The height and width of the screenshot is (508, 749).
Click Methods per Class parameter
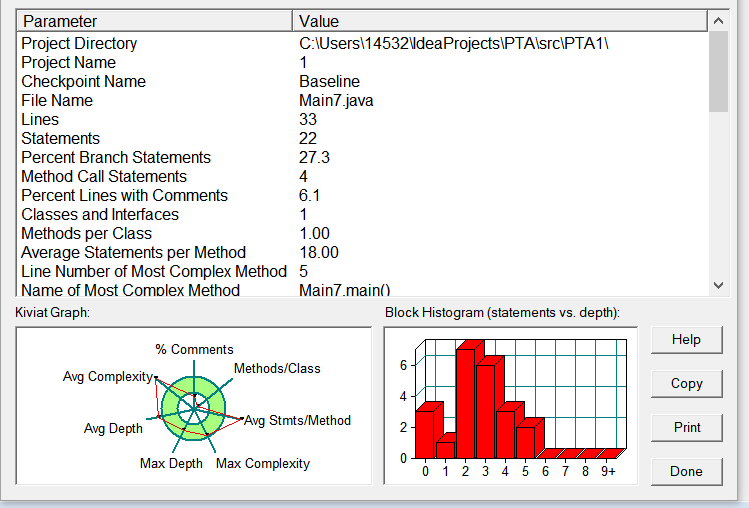pos(86,234)
